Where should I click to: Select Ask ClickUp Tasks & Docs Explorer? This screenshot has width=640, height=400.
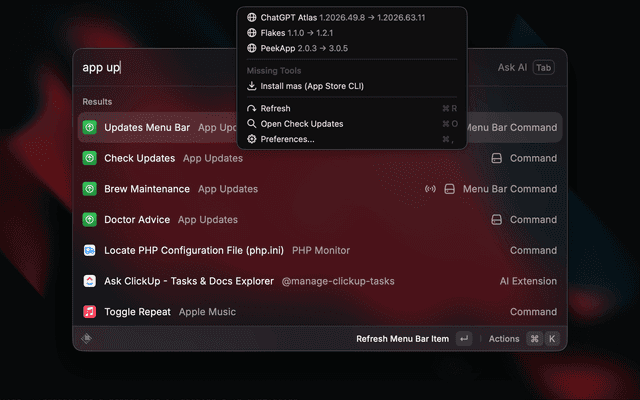(320, 281)
